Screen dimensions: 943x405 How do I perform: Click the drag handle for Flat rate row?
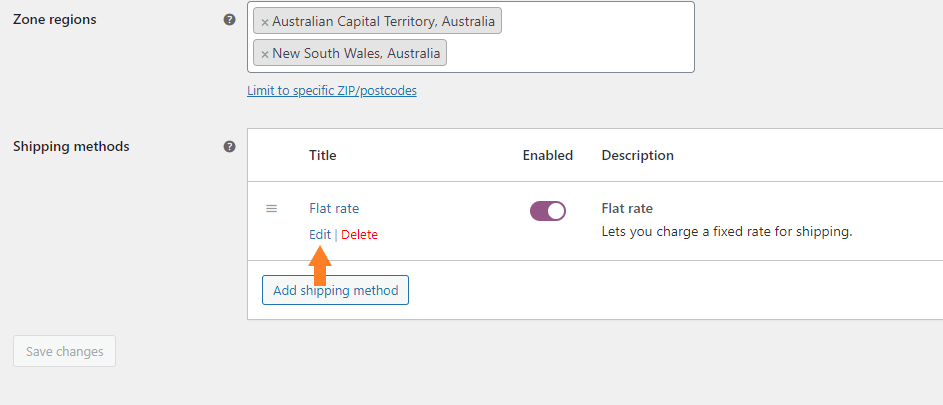click(271, 208)
